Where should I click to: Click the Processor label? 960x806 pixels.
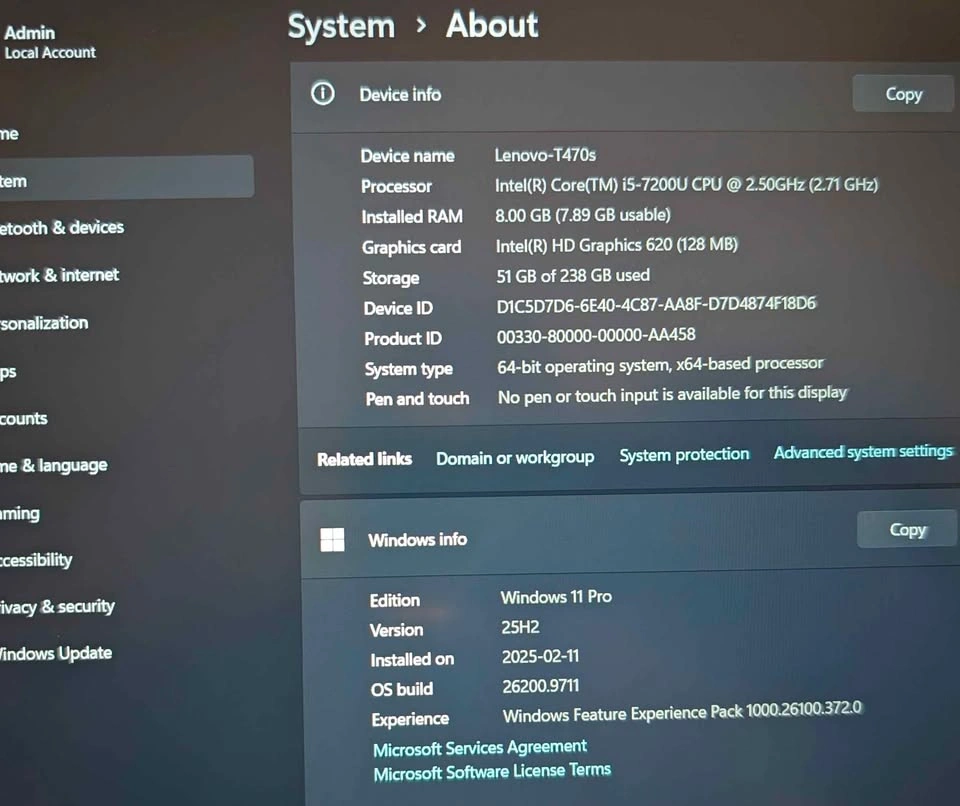pyautogui.click(x=396, y=186)
